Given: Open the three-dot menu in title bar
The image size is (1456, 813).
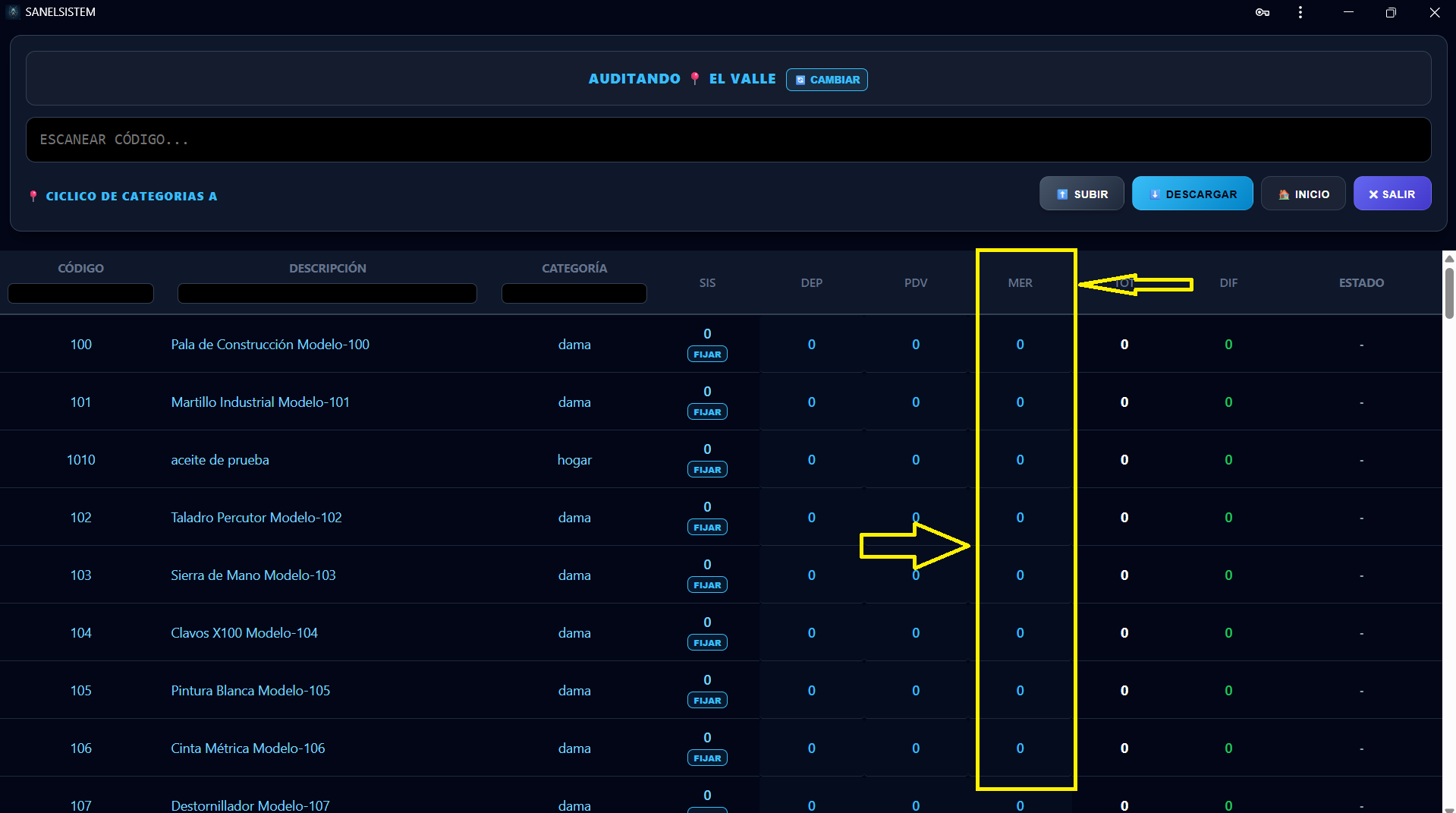Looking at the screenshot, I should (1300, 12).
